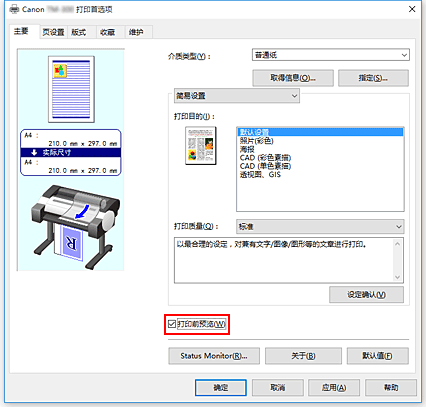Click the 关于(B) button
The height and width of the screenshot is (407, 426).
click(303, 356)
